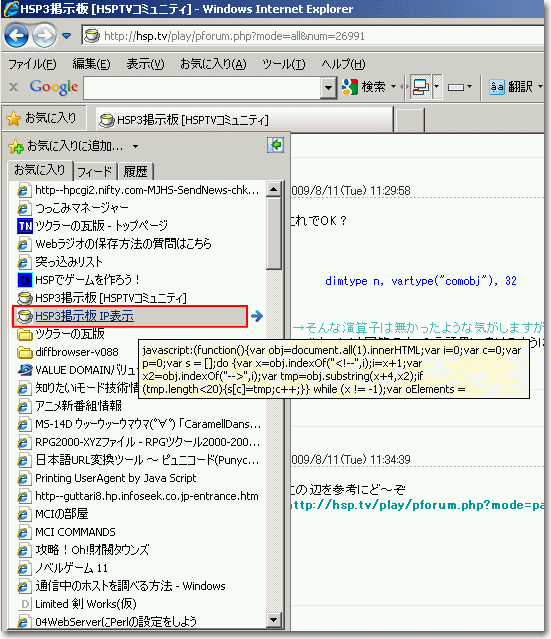Click the address bar URL field
551x639 pixels.
[x=314, y=36]
